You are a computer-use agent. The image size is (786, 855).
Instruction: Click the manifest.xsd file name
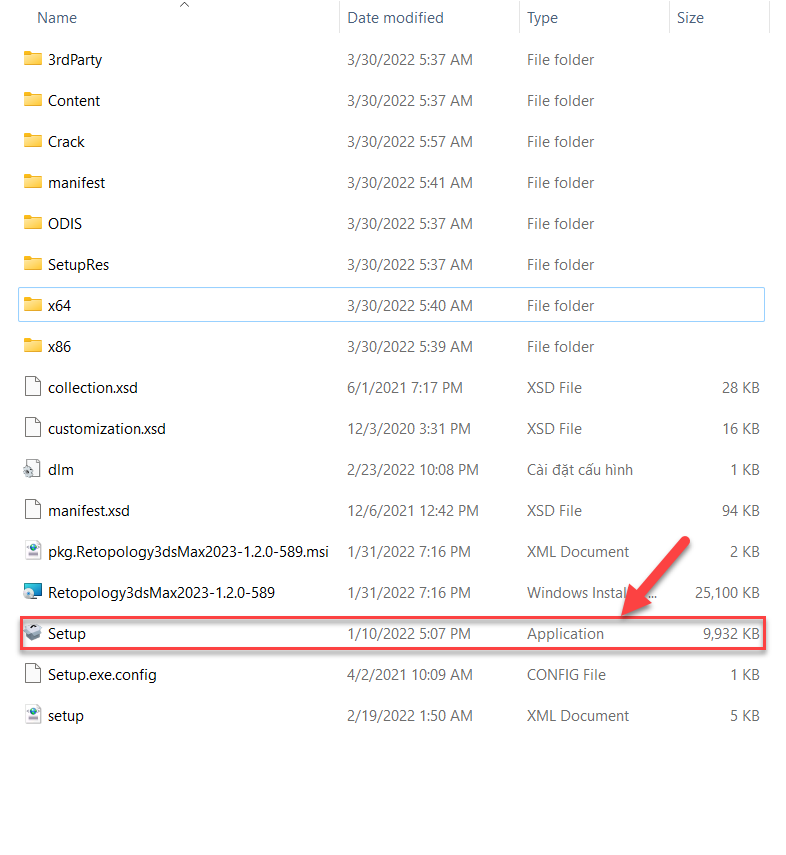tap(88, 510)
